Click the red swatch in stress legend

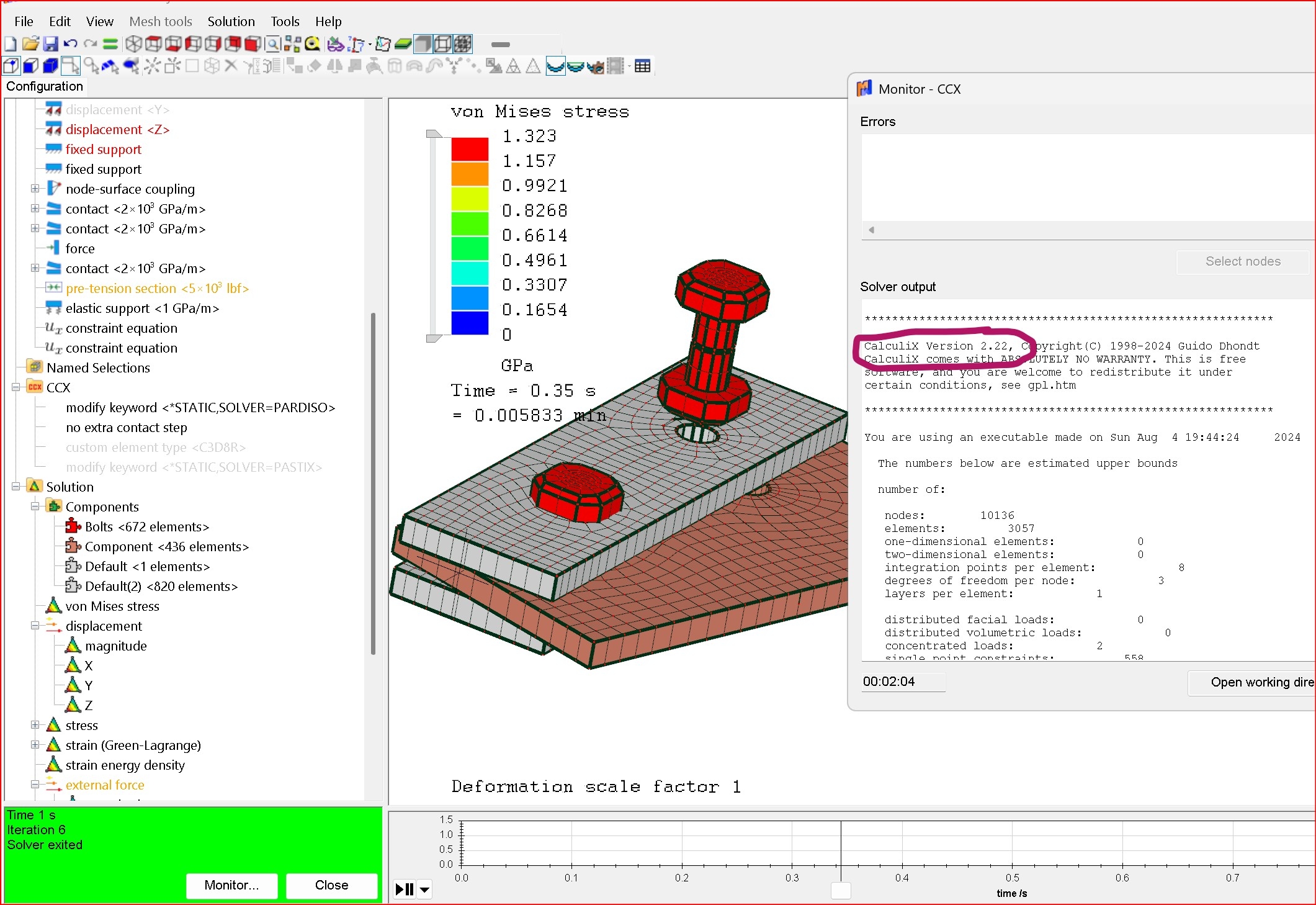pyautogui.click(x=470, y=149)
